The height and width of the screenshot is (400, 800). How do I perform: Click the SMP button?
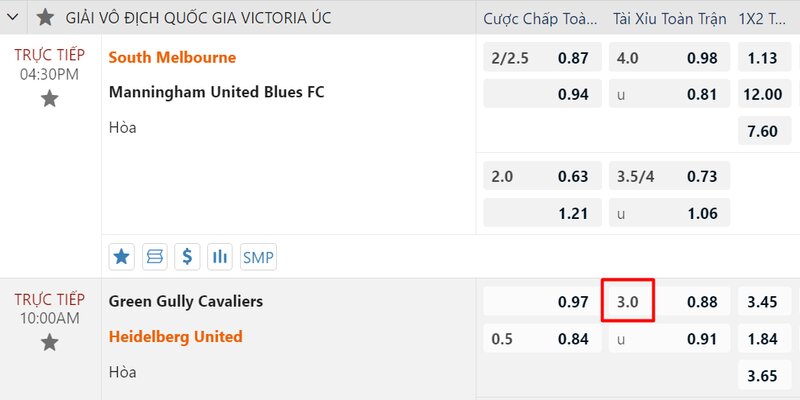point(258,257)
